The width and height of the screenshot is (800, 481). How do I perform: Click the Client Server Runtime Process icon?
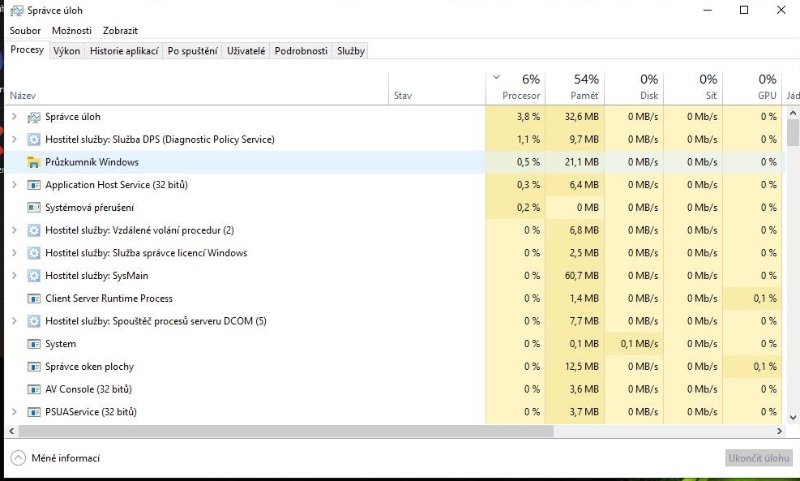pyautogui.click(x=34, y=298)
